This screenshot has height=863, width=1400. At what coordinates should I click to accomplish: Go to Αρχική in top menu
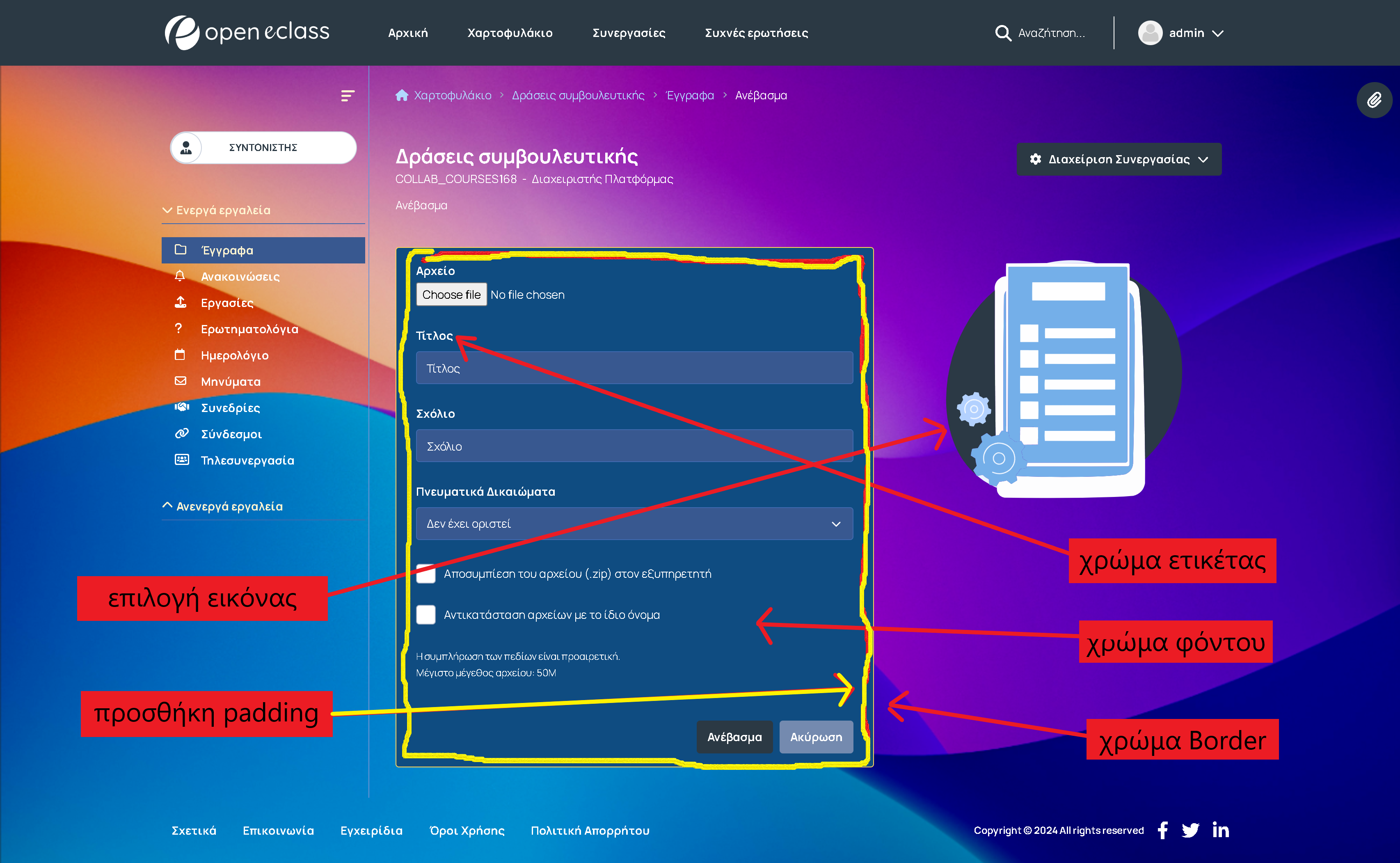[408, 33]
